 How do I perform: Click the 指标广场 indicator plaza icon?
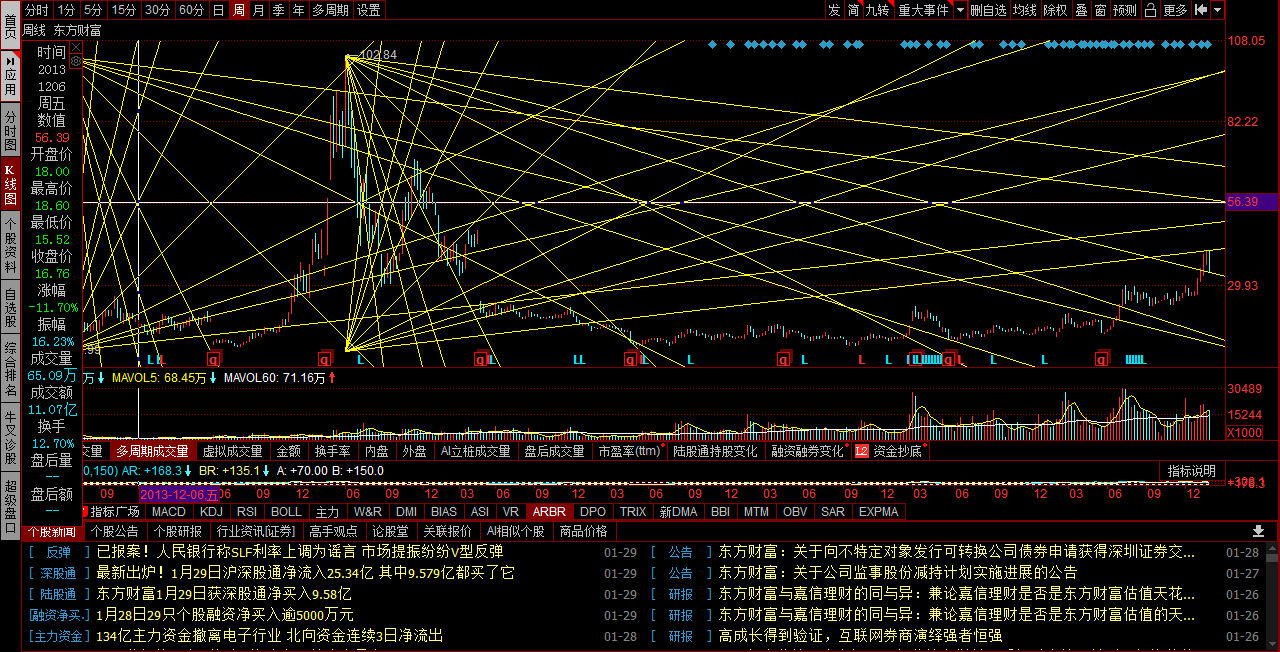(115, 511)
